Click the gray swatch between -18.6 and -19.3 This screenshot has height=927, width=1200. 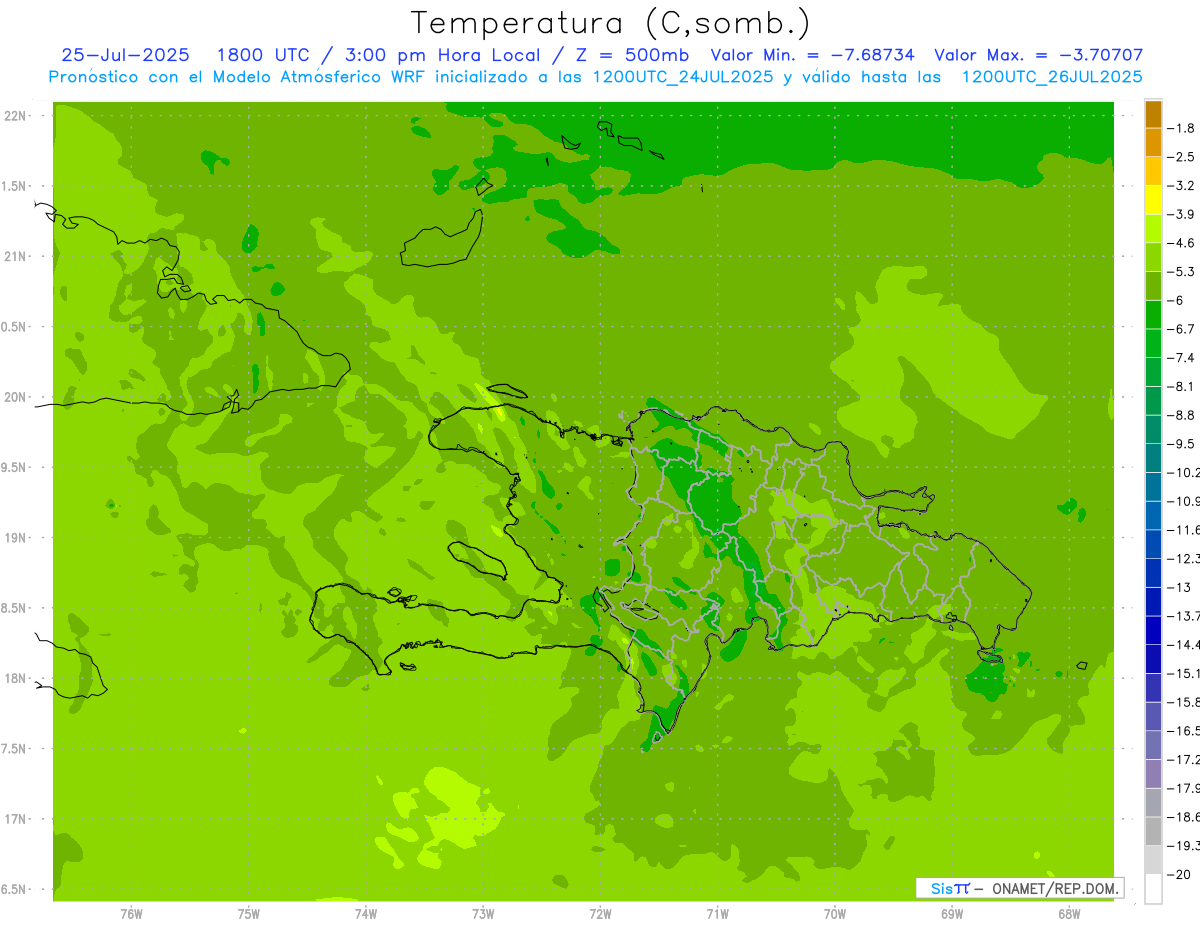point(1153,831)
